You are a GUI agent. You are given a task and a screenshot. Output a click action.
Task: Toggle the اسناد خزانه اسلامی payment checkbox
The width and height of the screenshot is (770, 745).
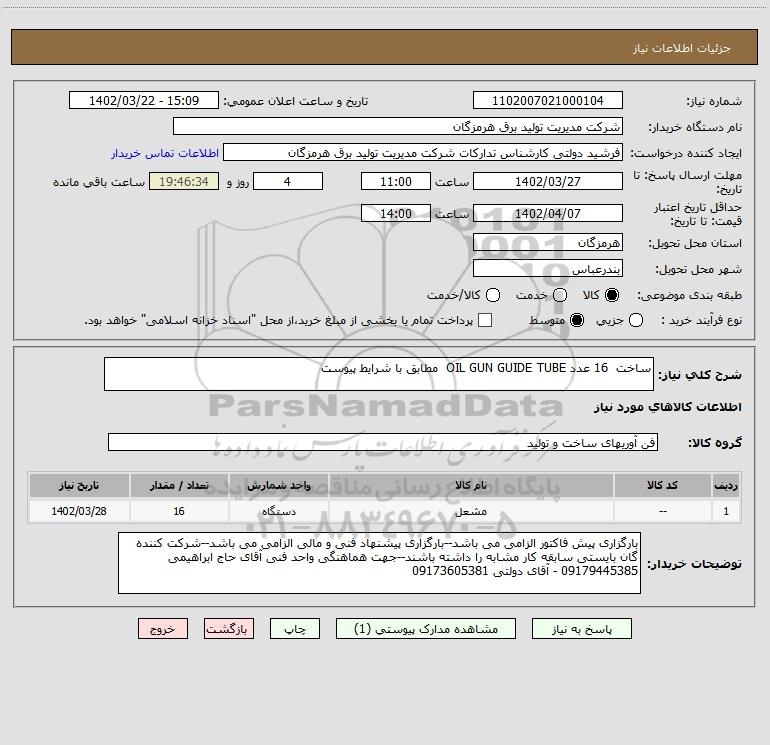pos(485,320)
